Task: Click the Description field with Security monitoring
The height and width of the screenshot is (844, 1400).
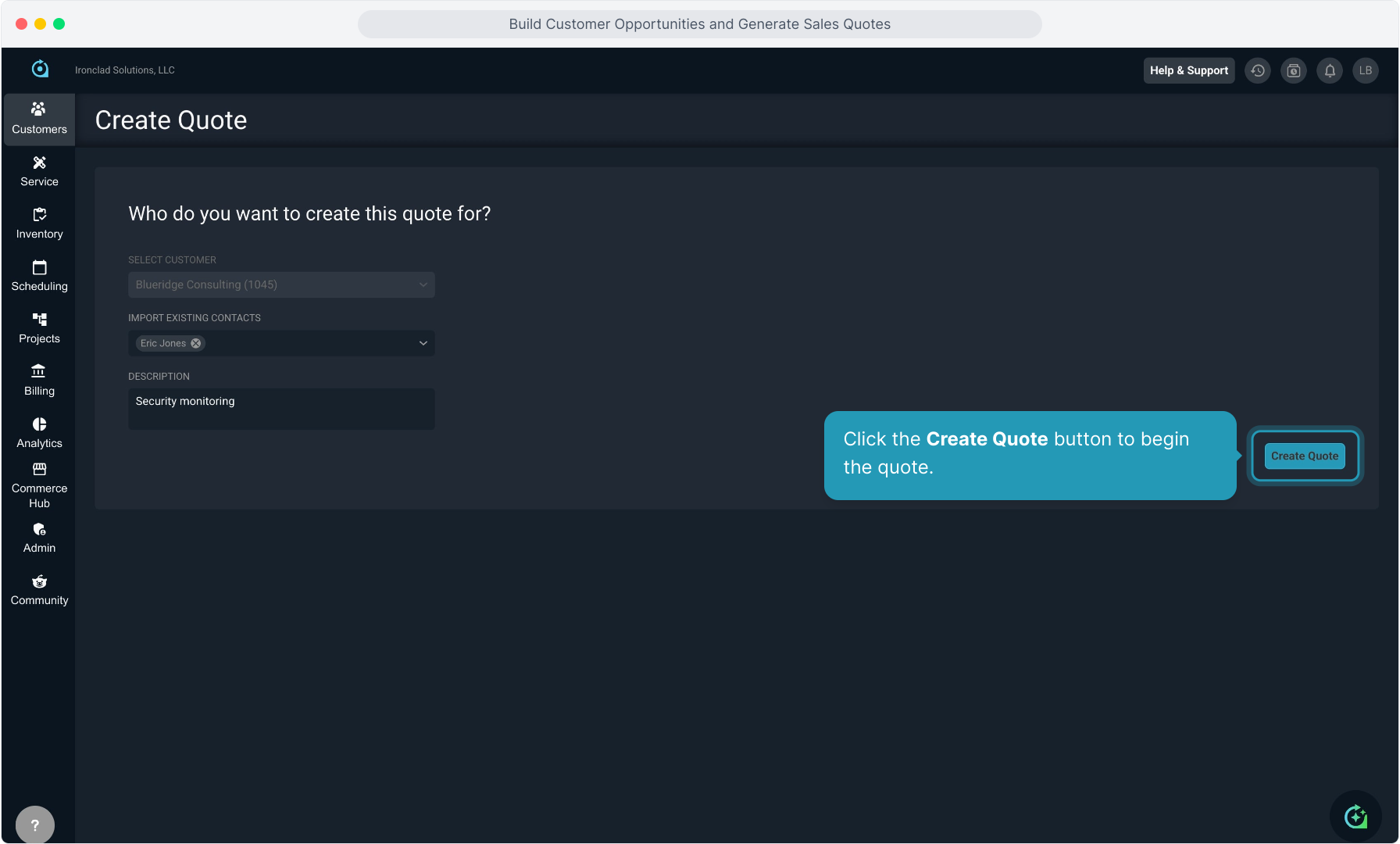Action: (281, 409)
